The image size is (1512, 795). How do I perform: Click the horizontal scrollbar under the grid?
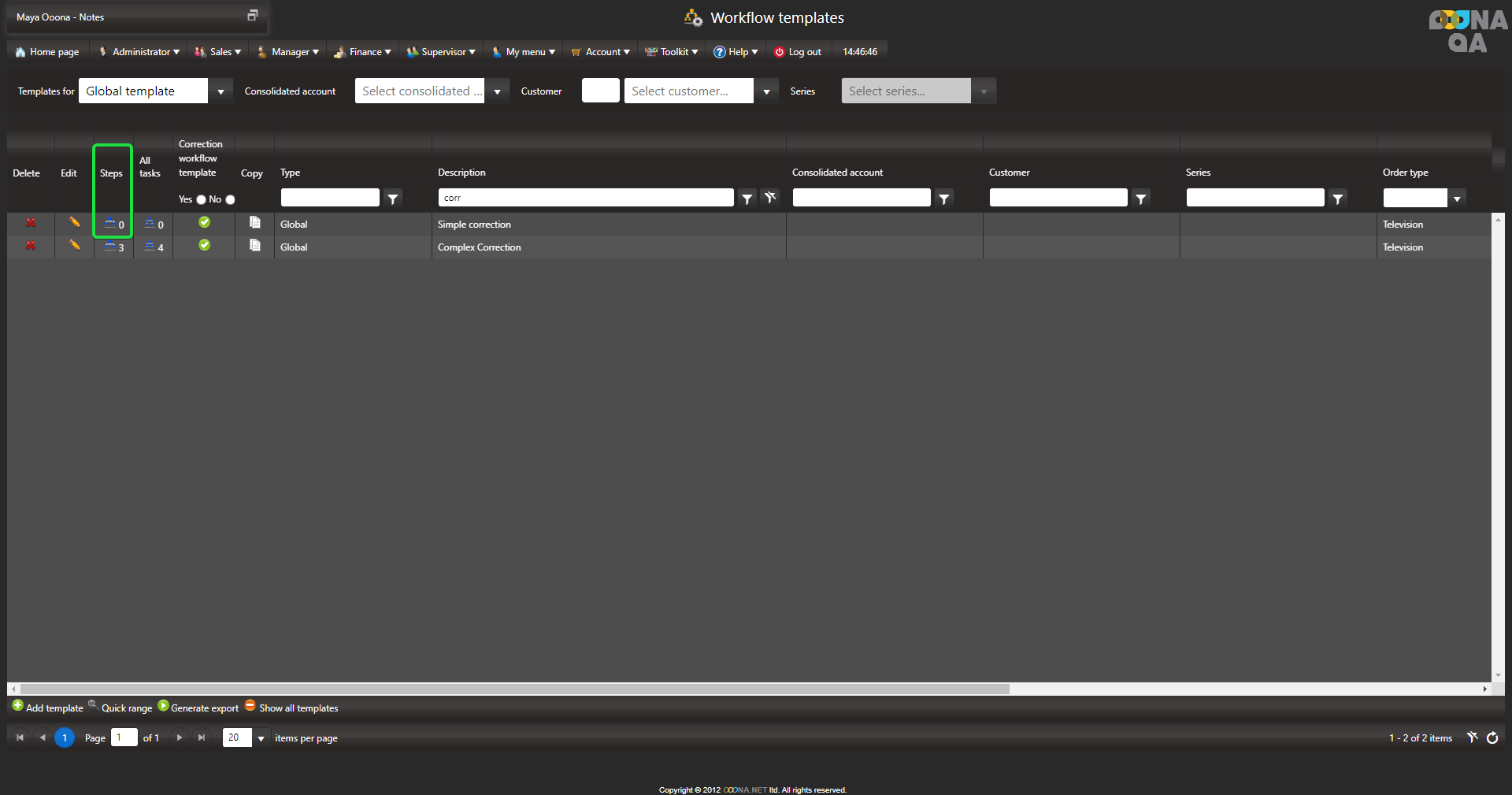coord(512,689)
